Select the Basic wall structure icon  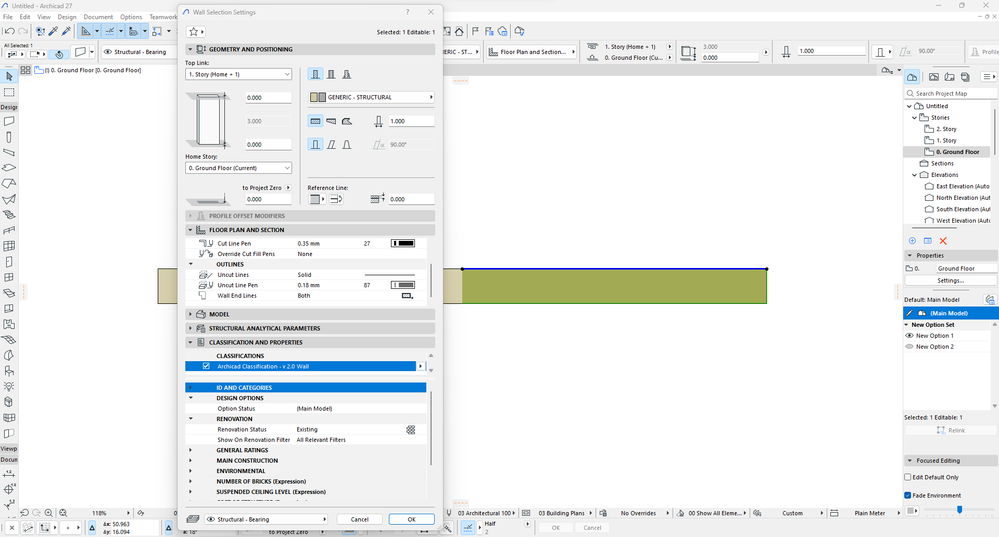315,75
